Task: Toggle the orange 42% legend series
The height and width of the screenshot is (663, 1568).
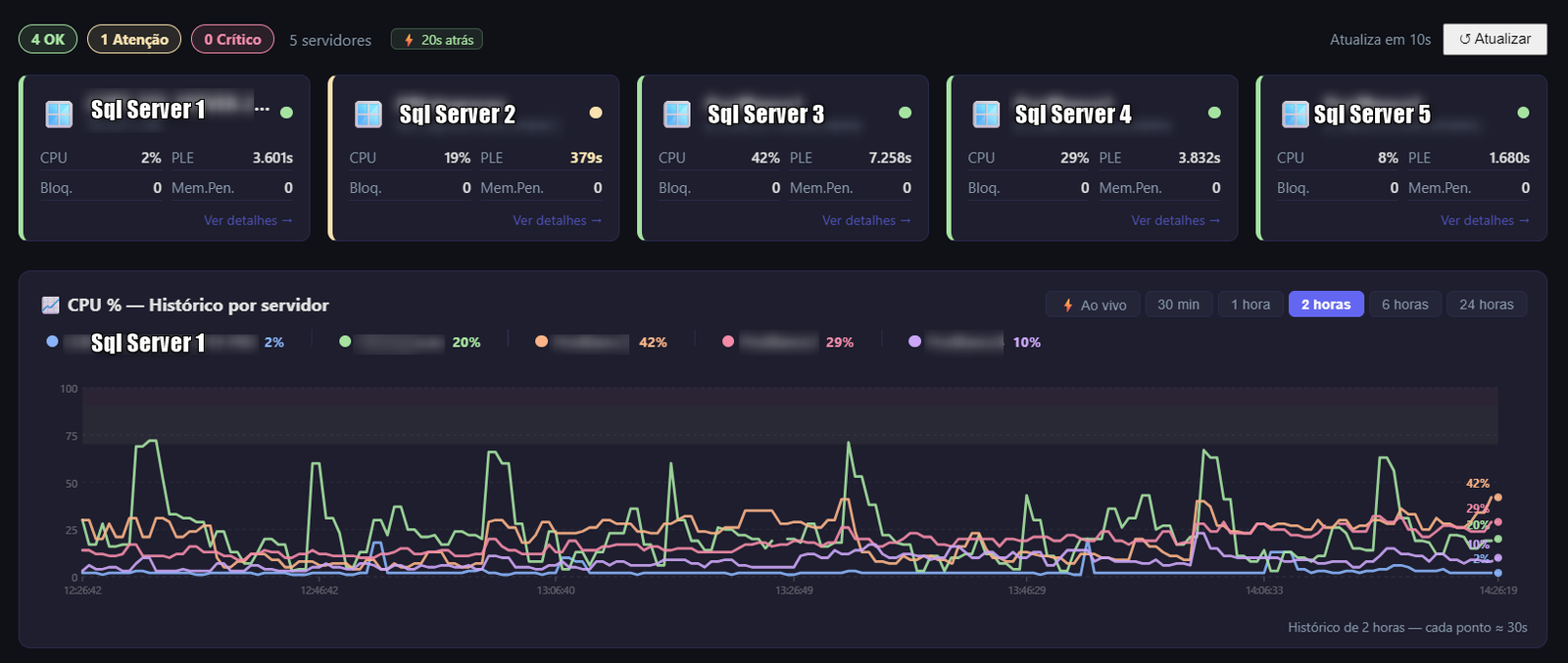Action: click(601, 342)
